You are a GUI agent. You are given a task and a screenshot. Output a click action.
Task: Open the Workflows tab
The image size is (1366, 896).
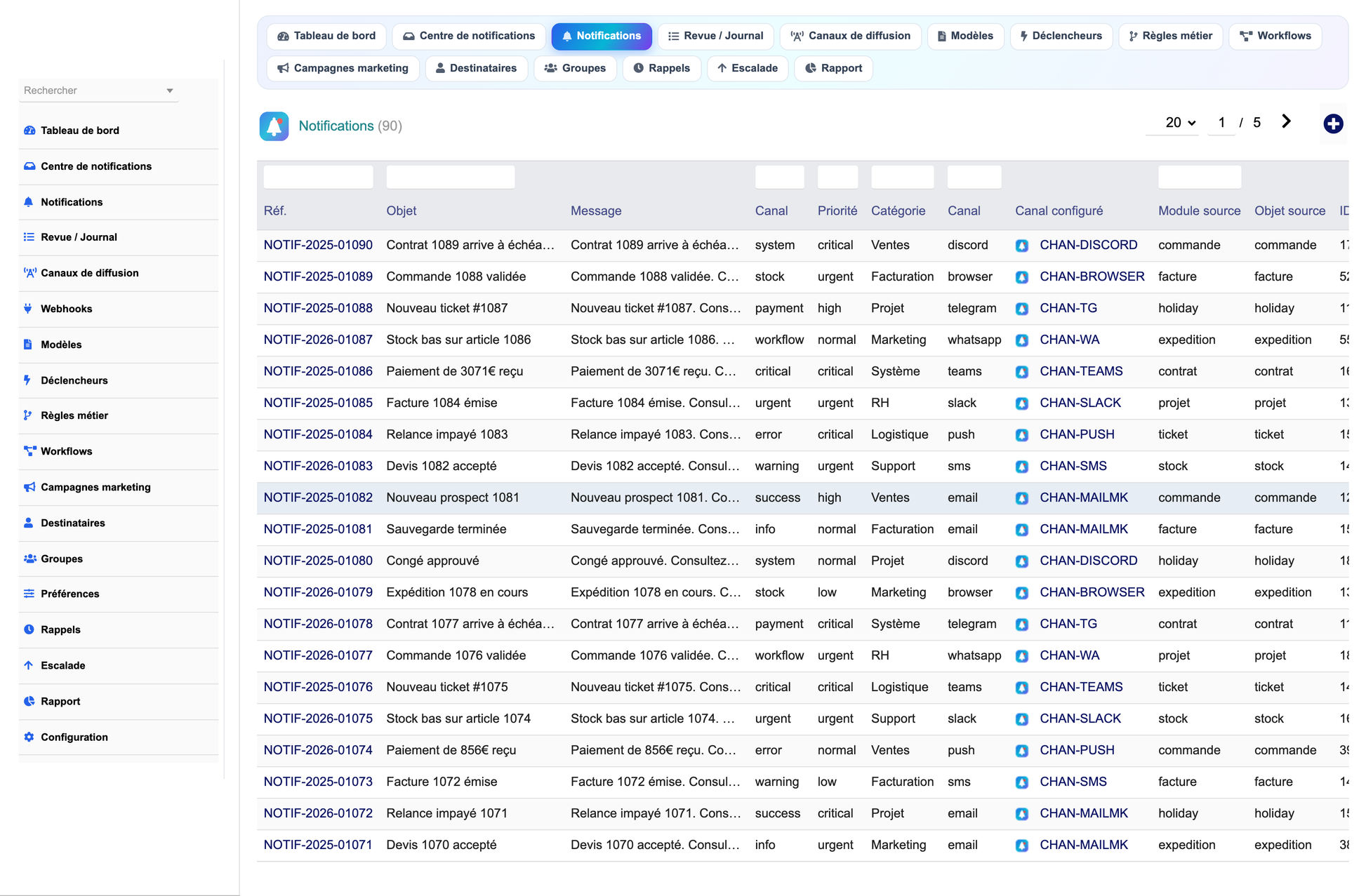tap(1275, 36)
